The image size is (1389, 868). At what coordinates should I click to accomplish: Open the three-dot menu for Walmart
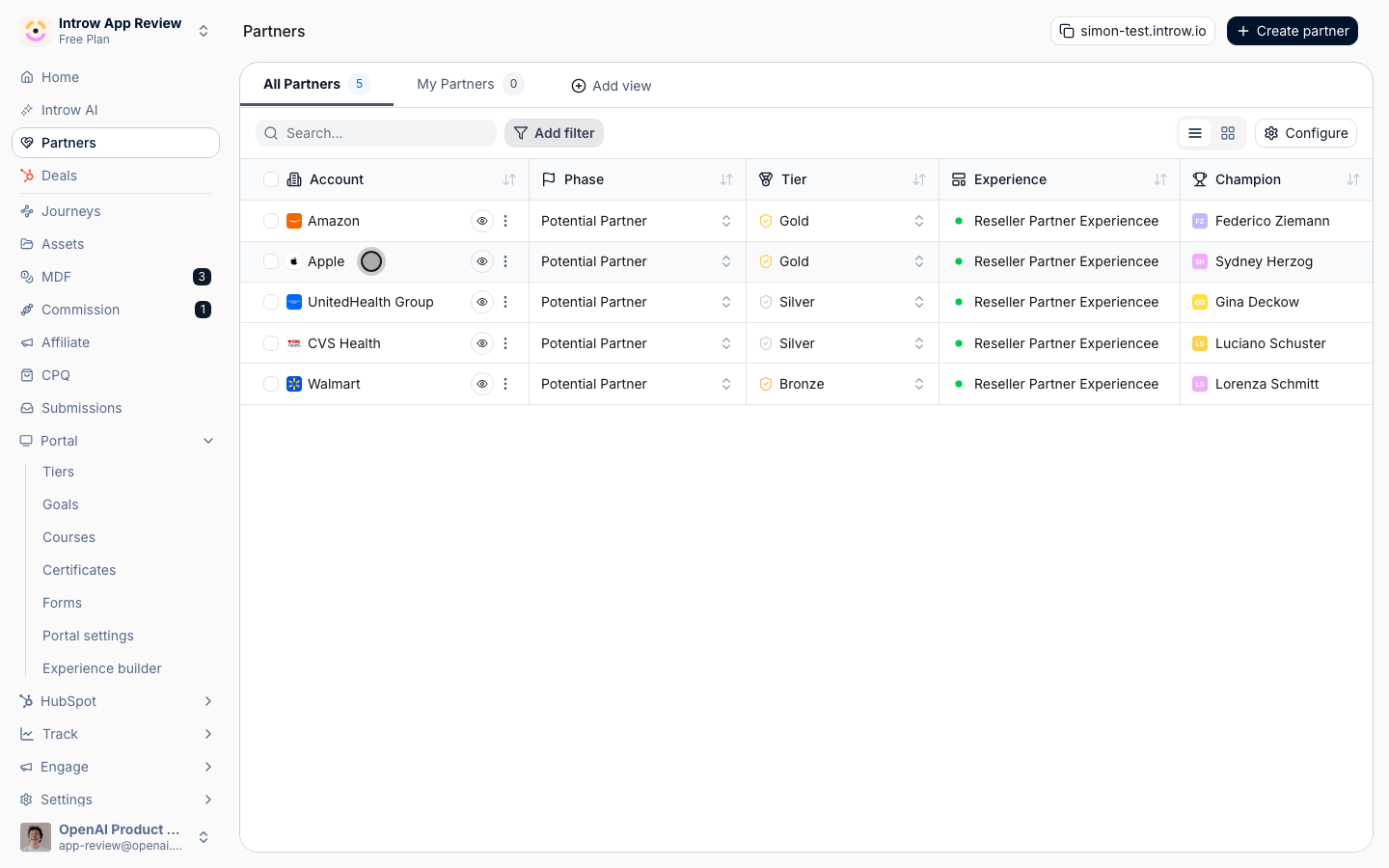click(505, 384)
